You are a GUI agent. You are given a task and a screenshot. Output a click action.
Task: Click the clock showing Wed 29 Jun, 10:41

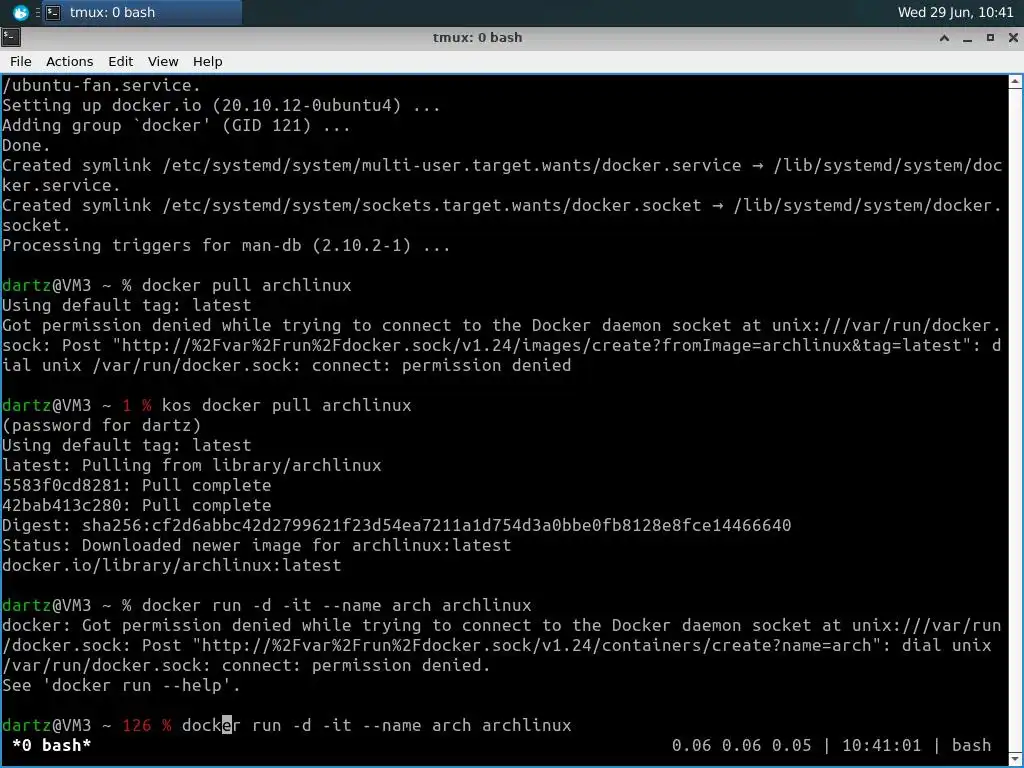pos(955,12)
